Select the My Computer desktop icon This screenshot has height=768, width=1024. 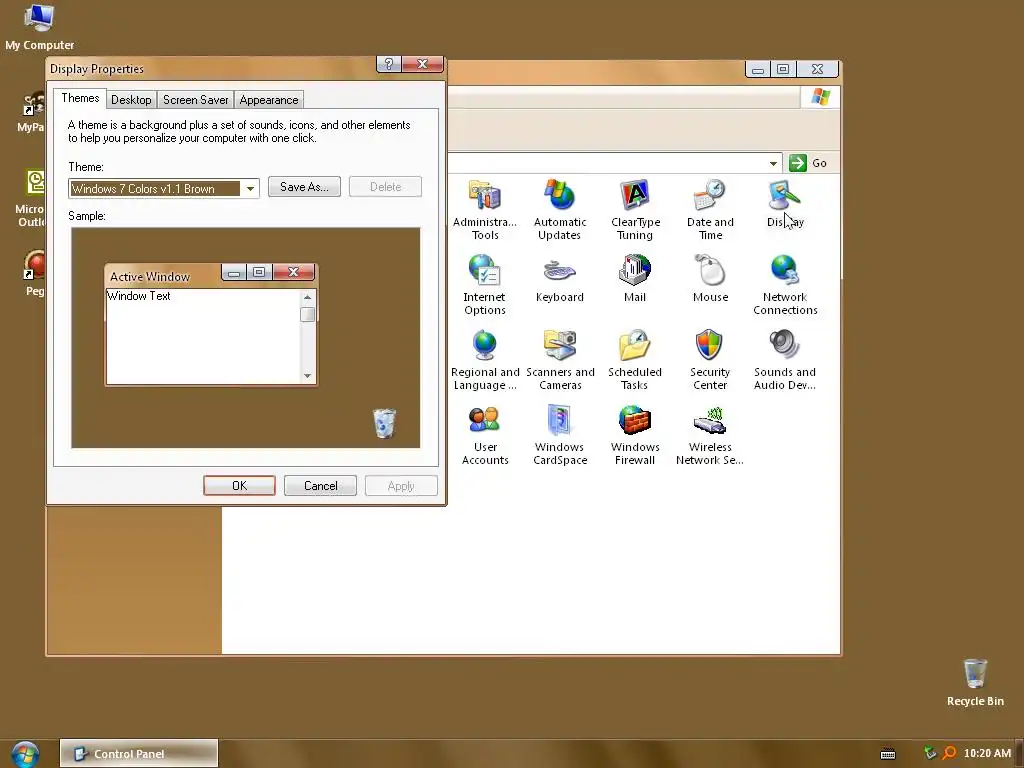pyautogui.click(x=39, y=27)
